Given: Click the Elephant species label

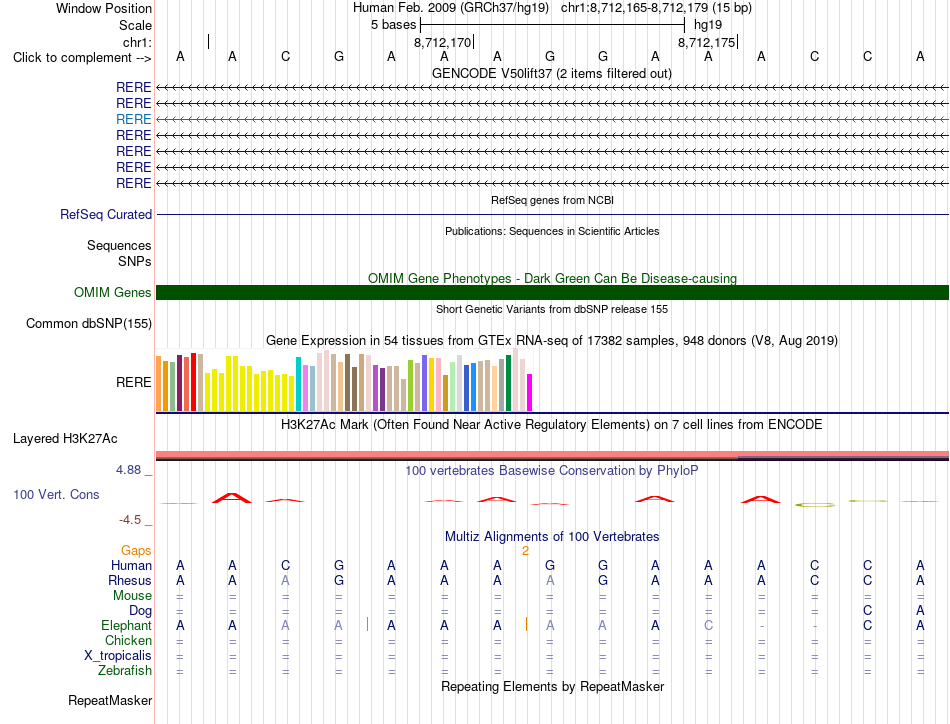Looking at the screenshot, I should (x=126, y=625).
